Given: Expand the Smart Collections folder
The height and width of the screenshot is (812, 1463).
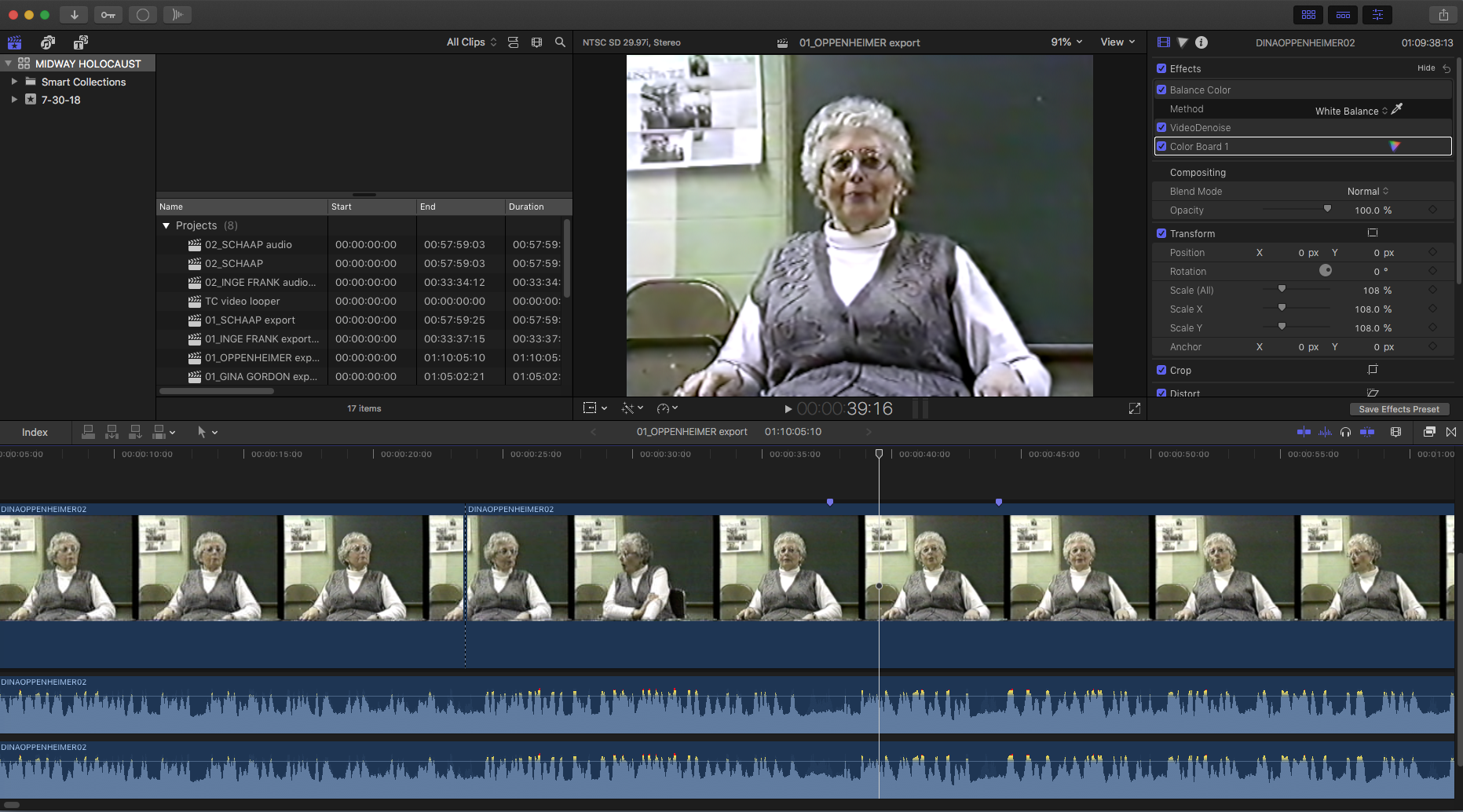Looking at the screenshot, I should coord(14,82).
